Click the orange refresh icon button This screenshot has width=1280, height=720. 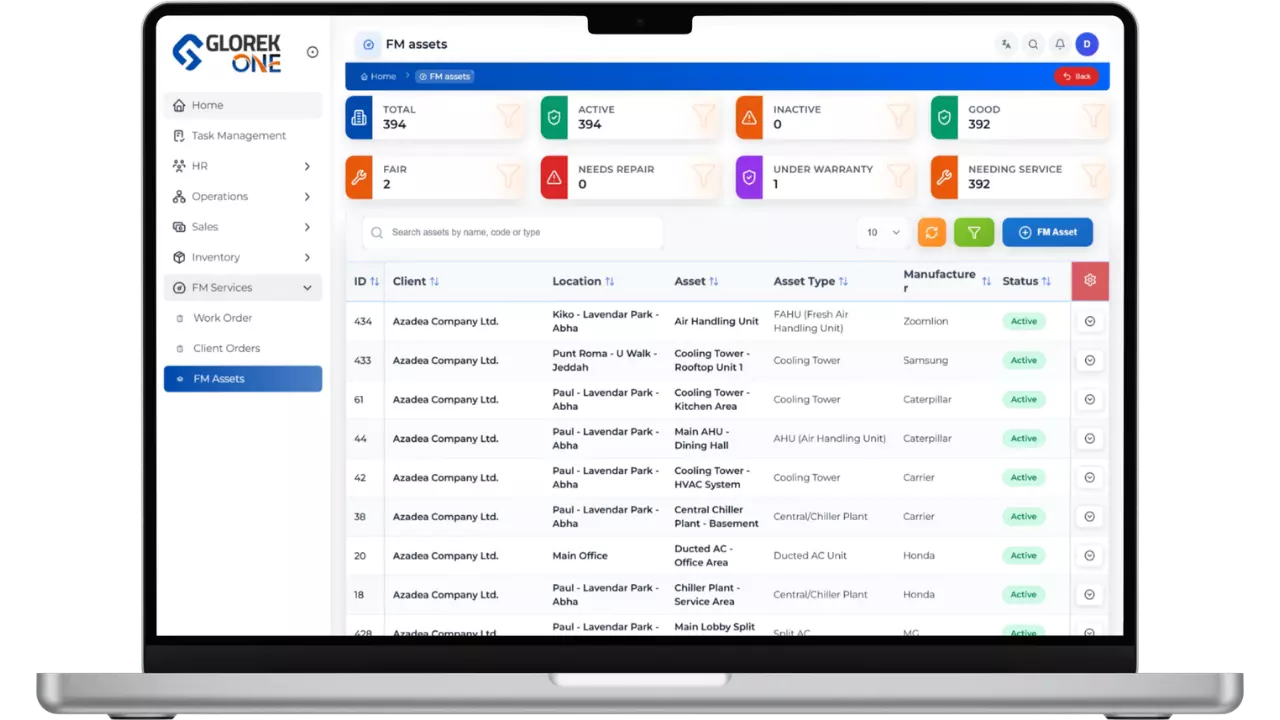931,232
